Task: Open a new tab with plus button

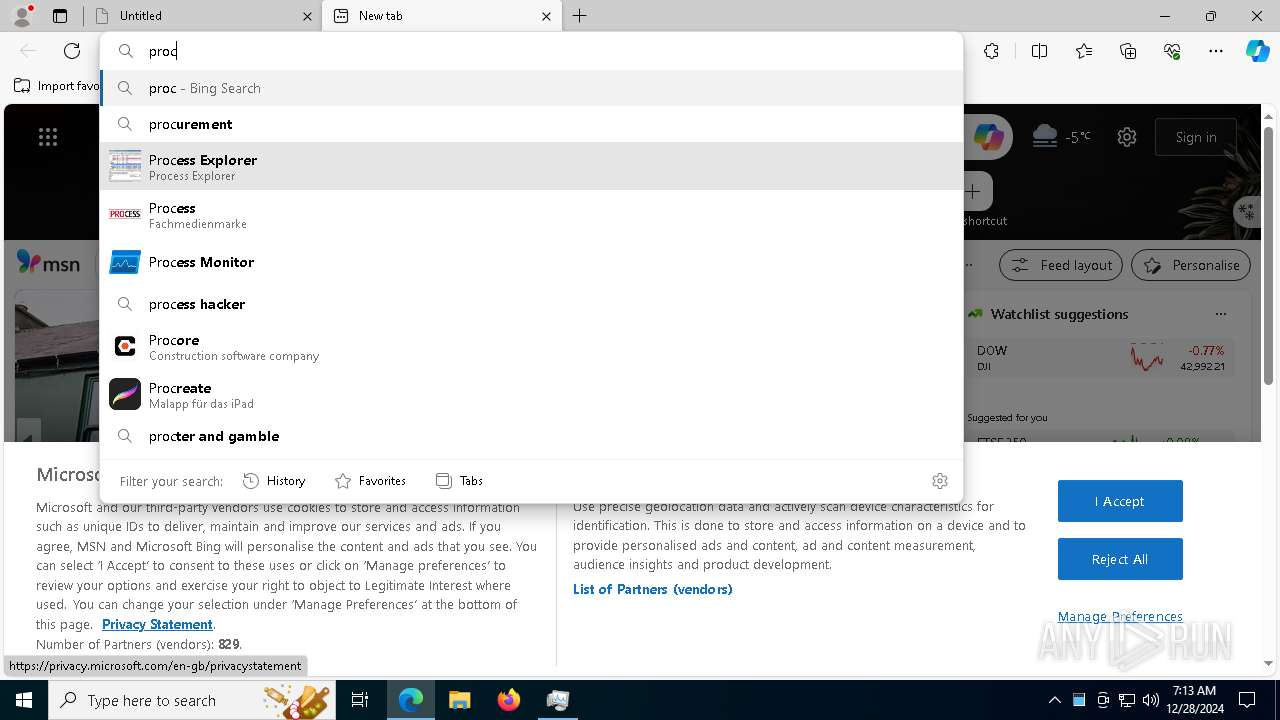Action: click(580, 16)
